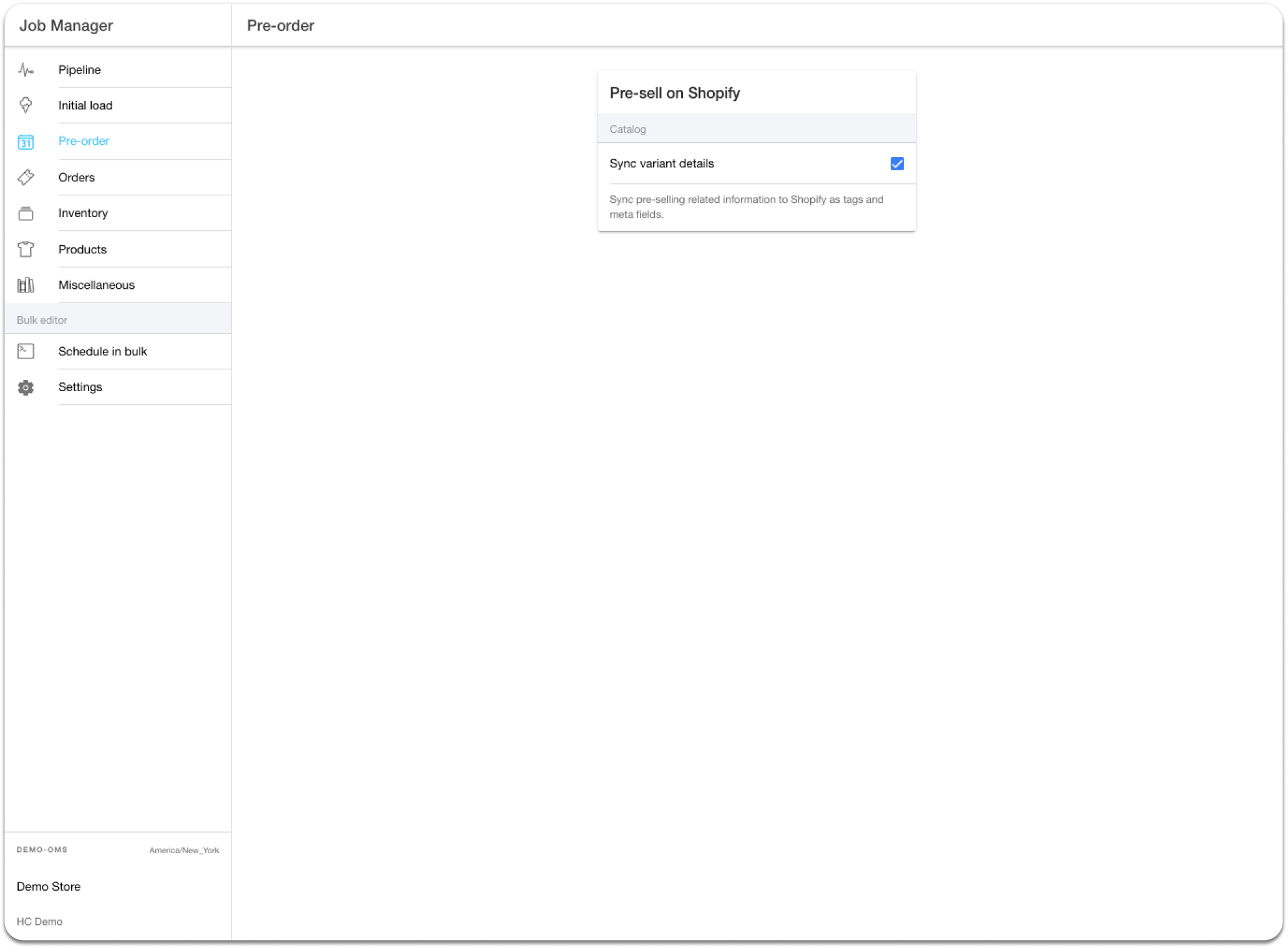Click the America/New_York timezone label
The width and height of the screenshot is (1288, 948).
coord(184,850)
